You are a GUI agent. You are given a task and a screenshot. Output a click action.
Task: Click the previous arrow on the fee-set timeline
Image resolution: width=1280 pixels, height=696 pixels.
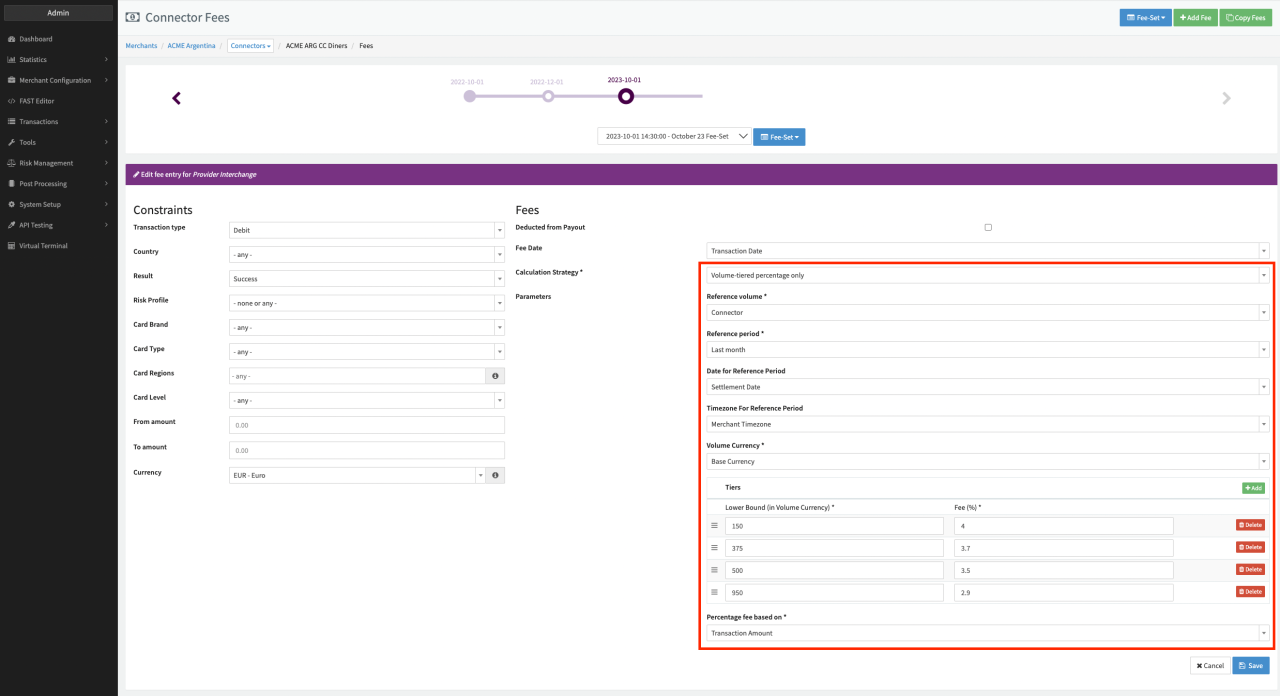tap(176, 98)
